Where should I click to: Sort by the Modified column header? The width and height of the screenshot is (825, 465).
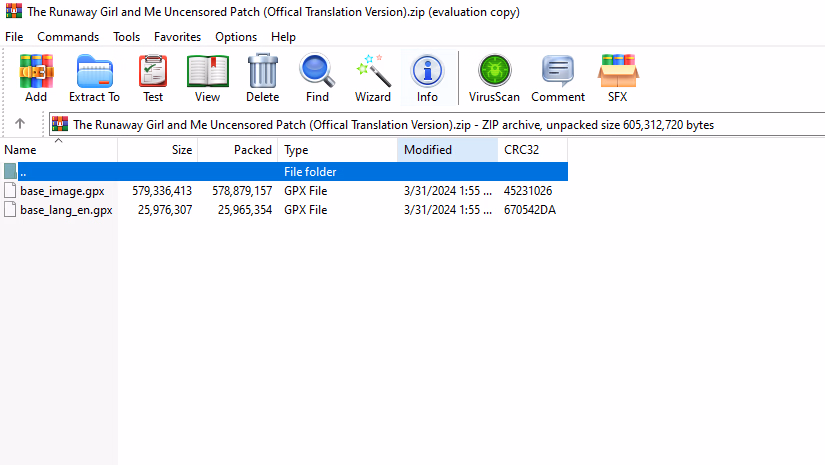coord(447,150)
